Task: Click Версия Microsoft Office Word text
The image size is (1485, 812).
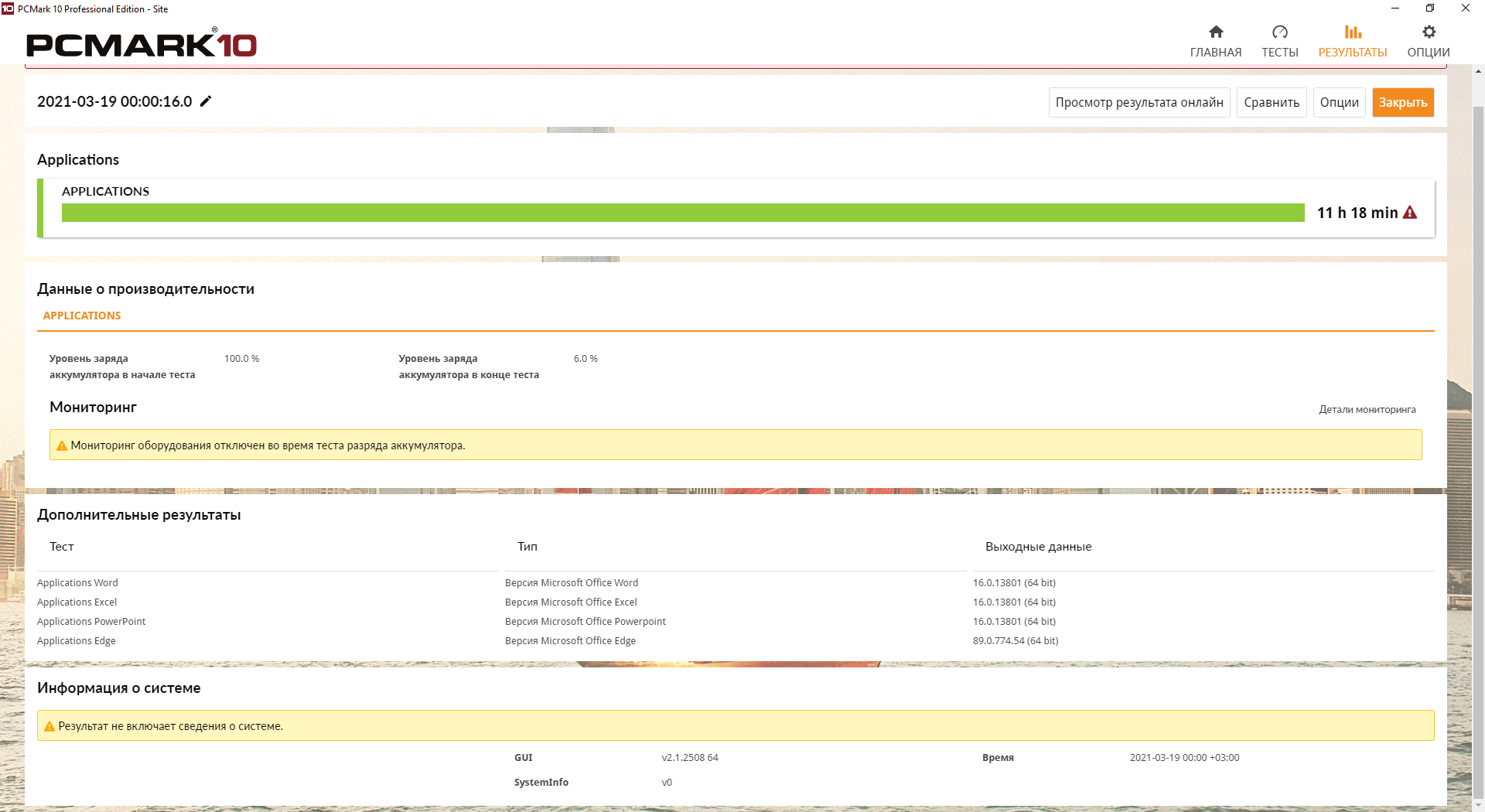Action: (x=572, y=582)
